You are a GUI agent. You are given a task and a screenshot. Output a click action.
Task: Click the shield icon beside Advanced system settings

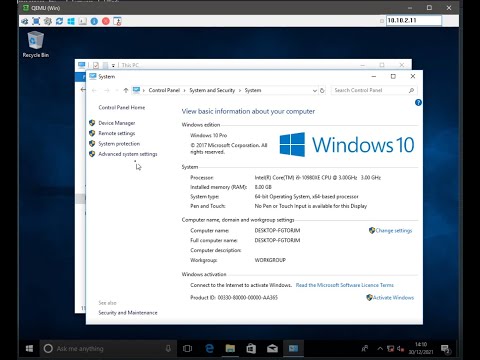tap(92, 154)
